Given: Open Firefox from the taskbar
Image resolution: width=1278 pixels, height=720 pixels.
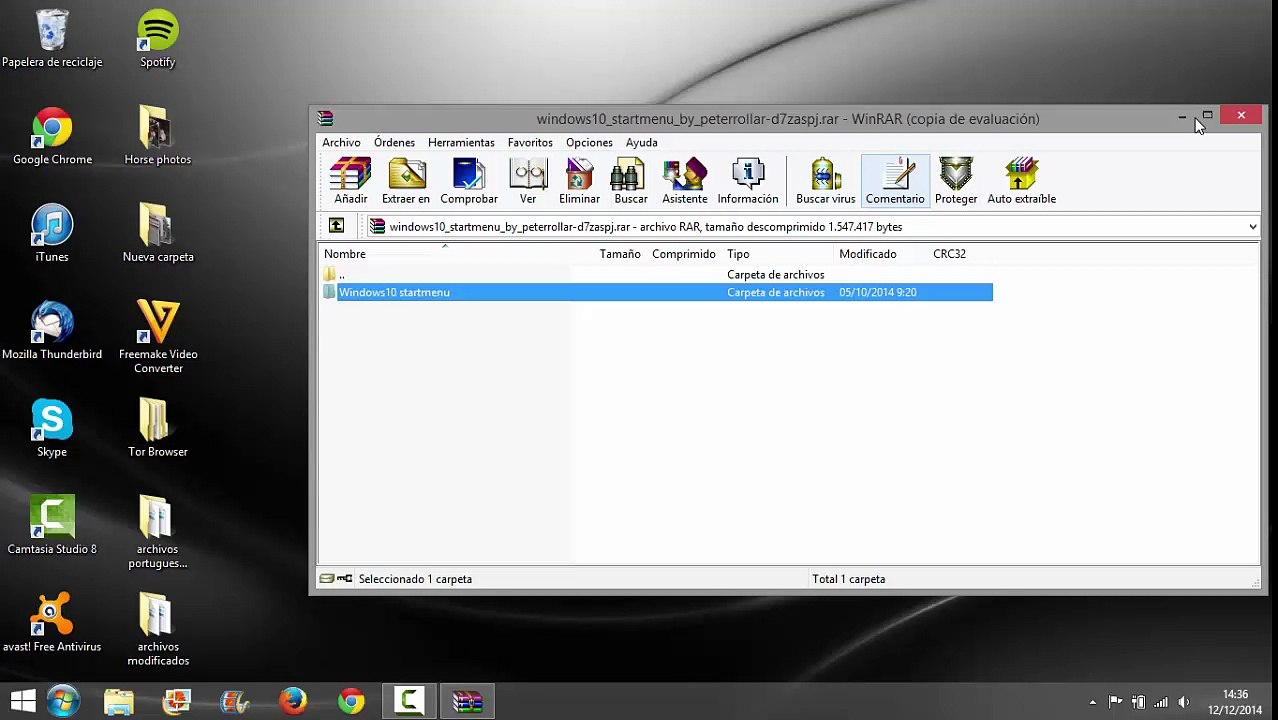Looking at the screenshot, I should click(293, 701).
